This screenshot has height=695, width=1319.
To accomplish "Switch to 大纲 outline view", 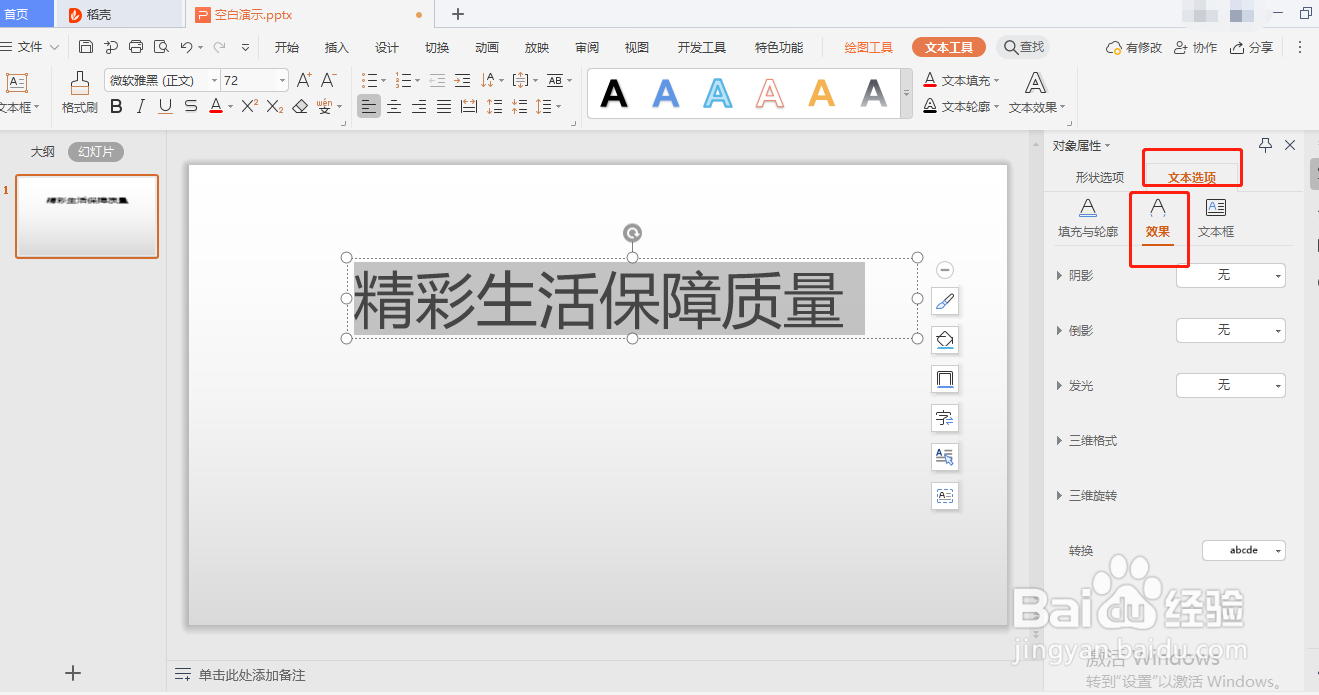I will pyautogui.click(x=43, y=152).
